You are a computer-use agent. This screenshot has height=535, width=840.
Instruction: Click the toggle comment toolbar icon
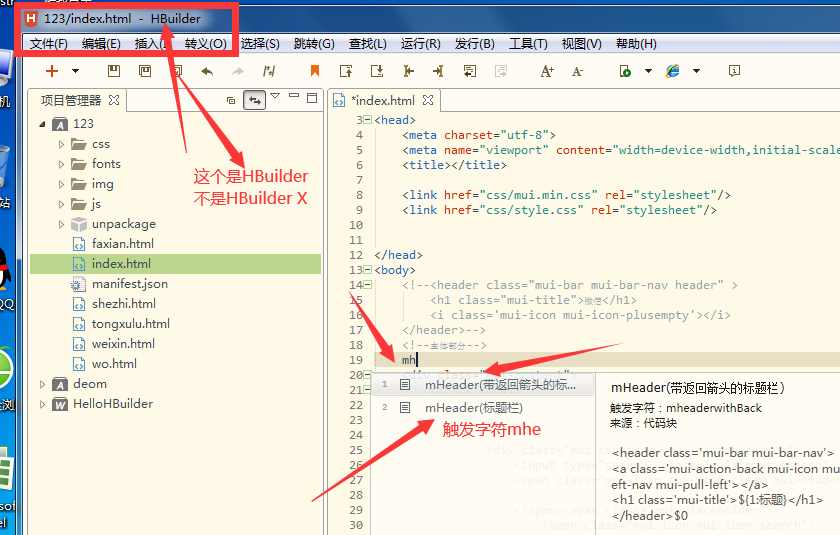pyautogui.click(x=269, y=71)
